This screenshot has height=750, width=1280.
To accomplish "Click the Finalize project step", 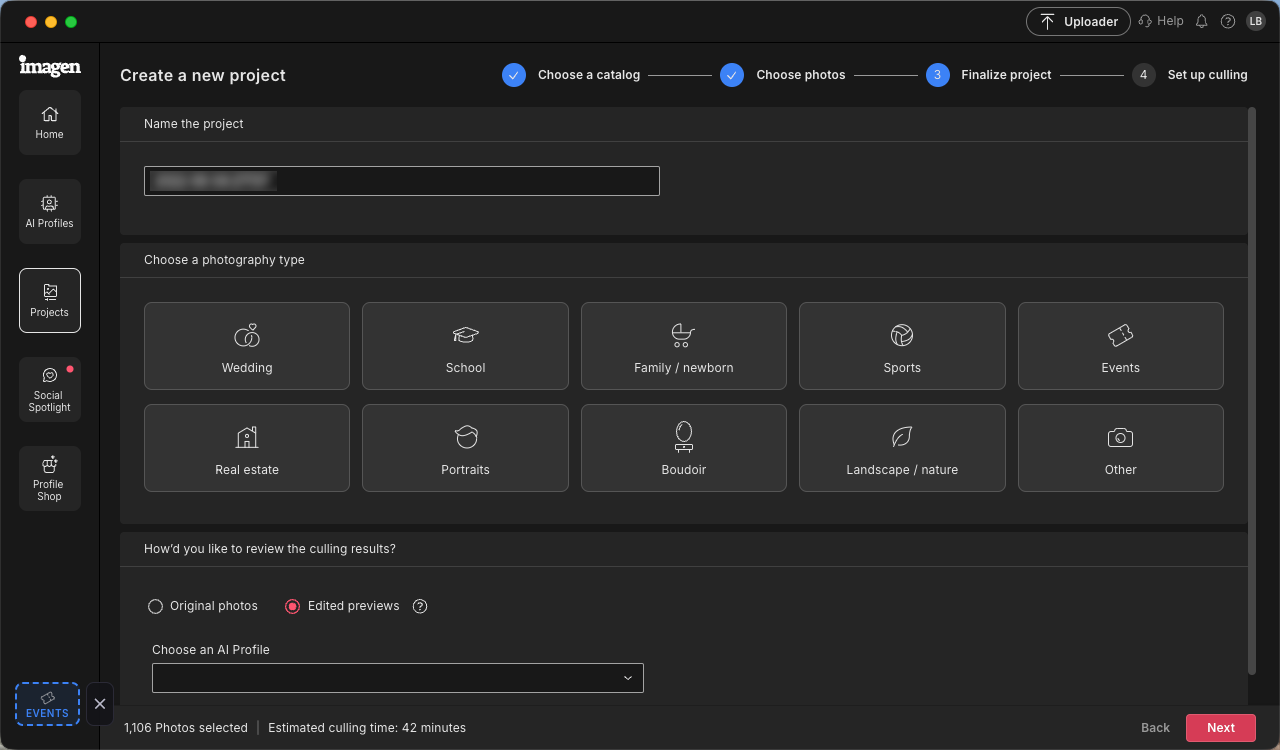I will pyautogui.click(x=989, y=75).
